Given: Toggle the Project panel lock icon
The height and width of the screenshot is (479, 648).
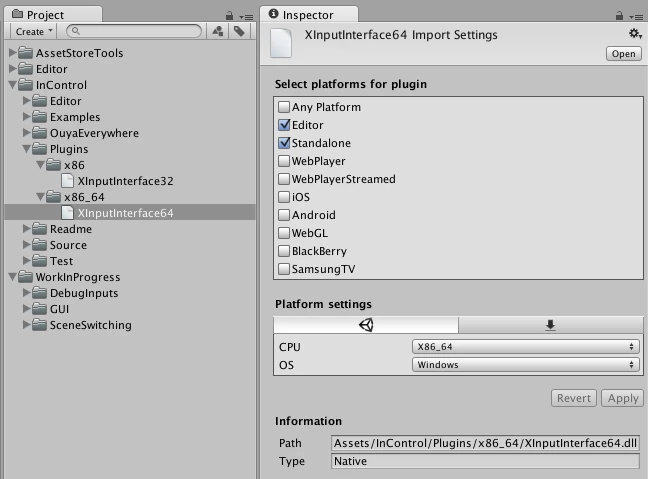Looking at the screenshot, I should 229,16.
